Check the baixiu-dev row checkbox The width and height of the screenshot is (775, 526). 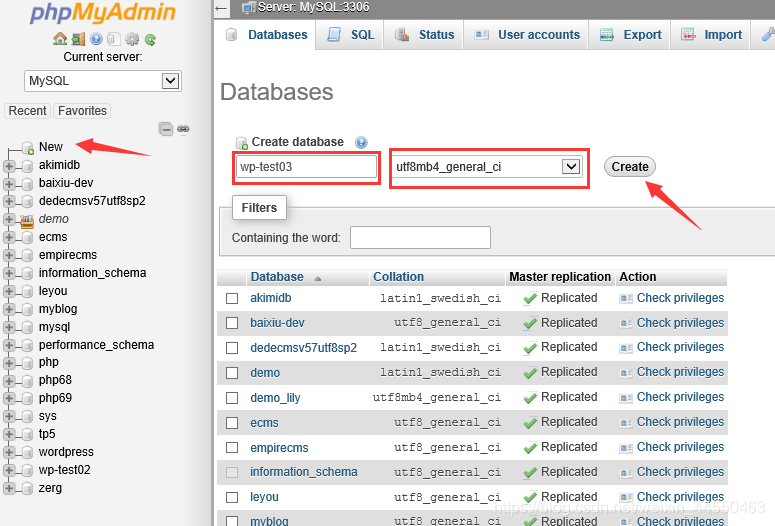pyautogui.click(x=232, y=323)
